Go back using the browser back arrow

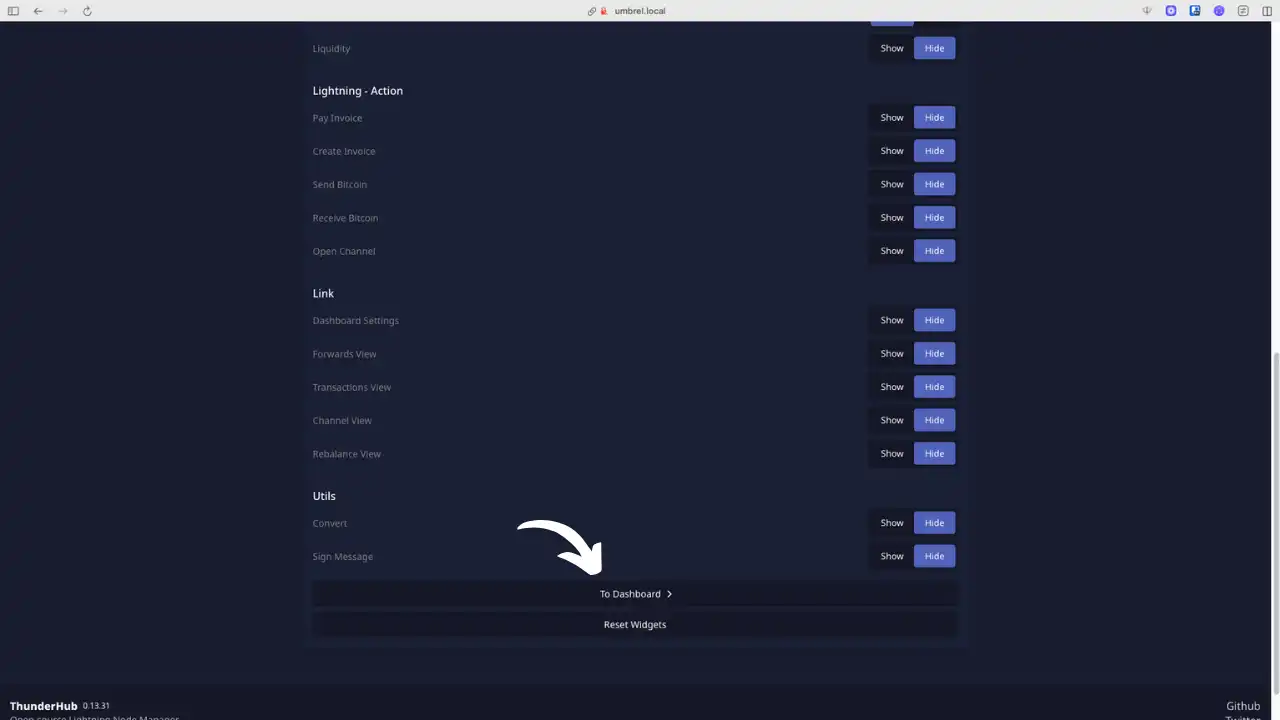coord(38,11)
